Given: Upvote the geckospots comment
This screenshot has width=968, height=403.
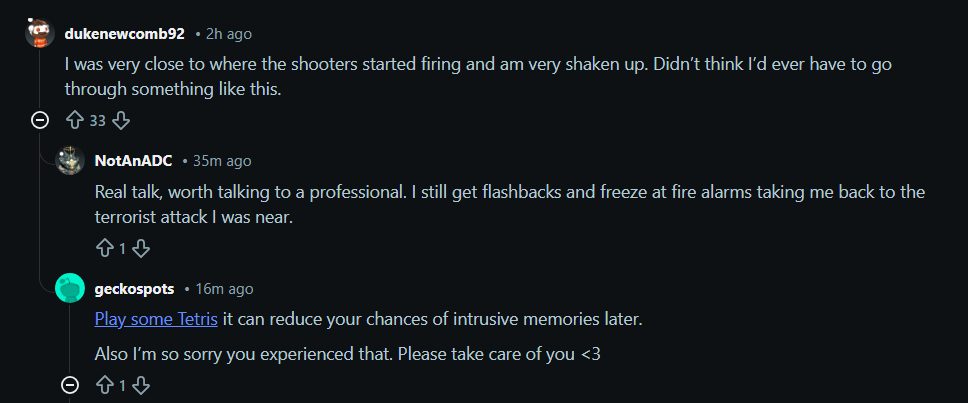Looking at the screenshot, I should [x=103, y=385].
